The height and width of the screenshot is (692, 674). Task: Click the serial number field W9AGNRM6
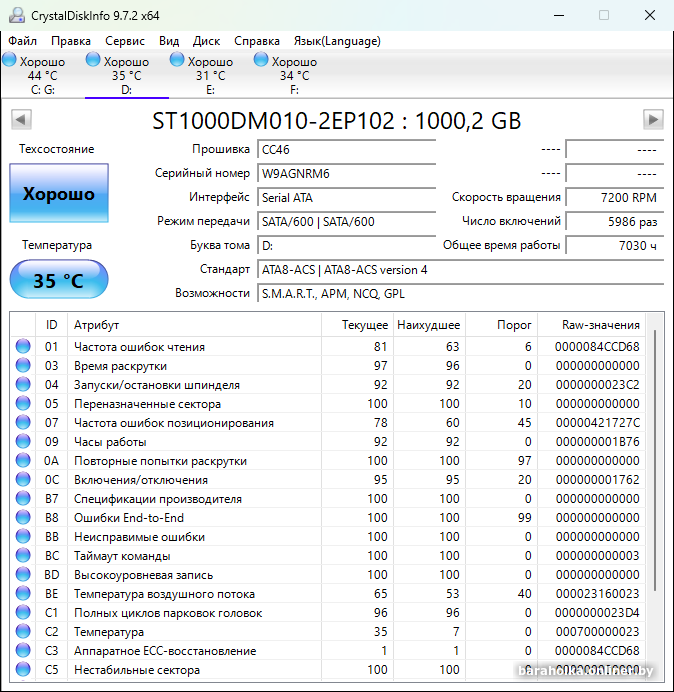(x=346, y=173)
